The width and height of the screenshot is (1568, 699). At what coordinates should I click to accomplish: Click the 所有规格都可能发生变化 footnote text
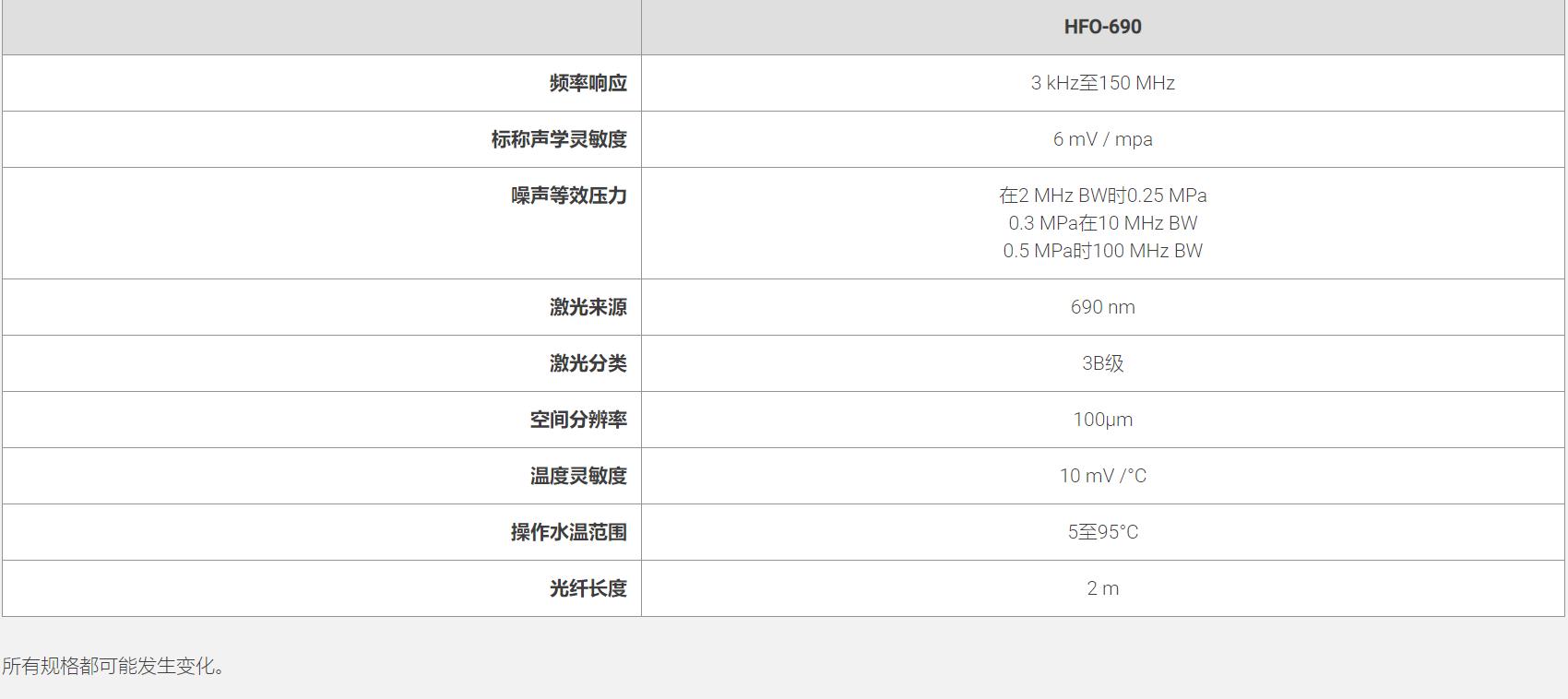point(113,666)
